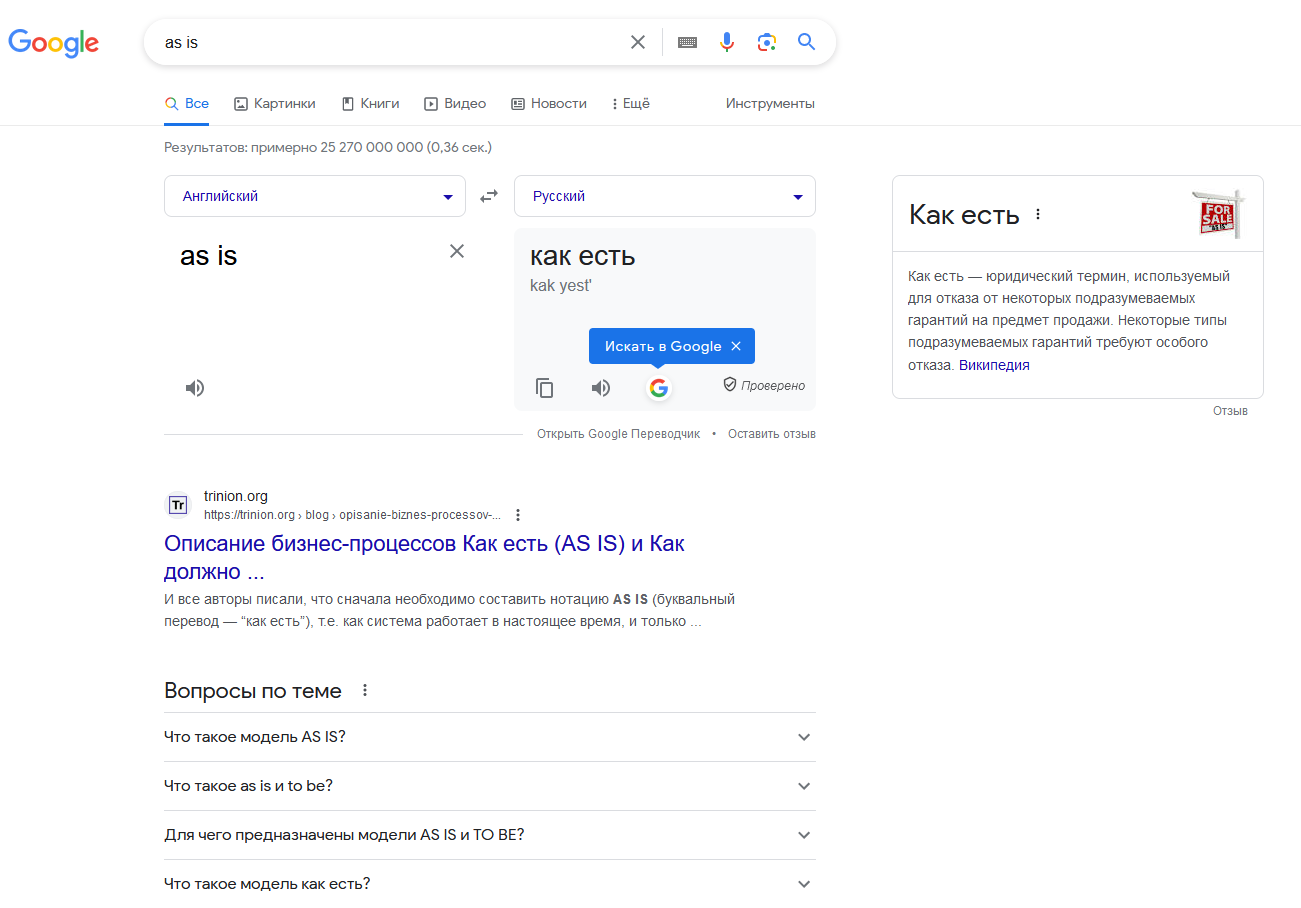Screen dimensions: 1301x908
Task: Click the trinion.org URL breadcrumb
Action: (x=352, y=515)
